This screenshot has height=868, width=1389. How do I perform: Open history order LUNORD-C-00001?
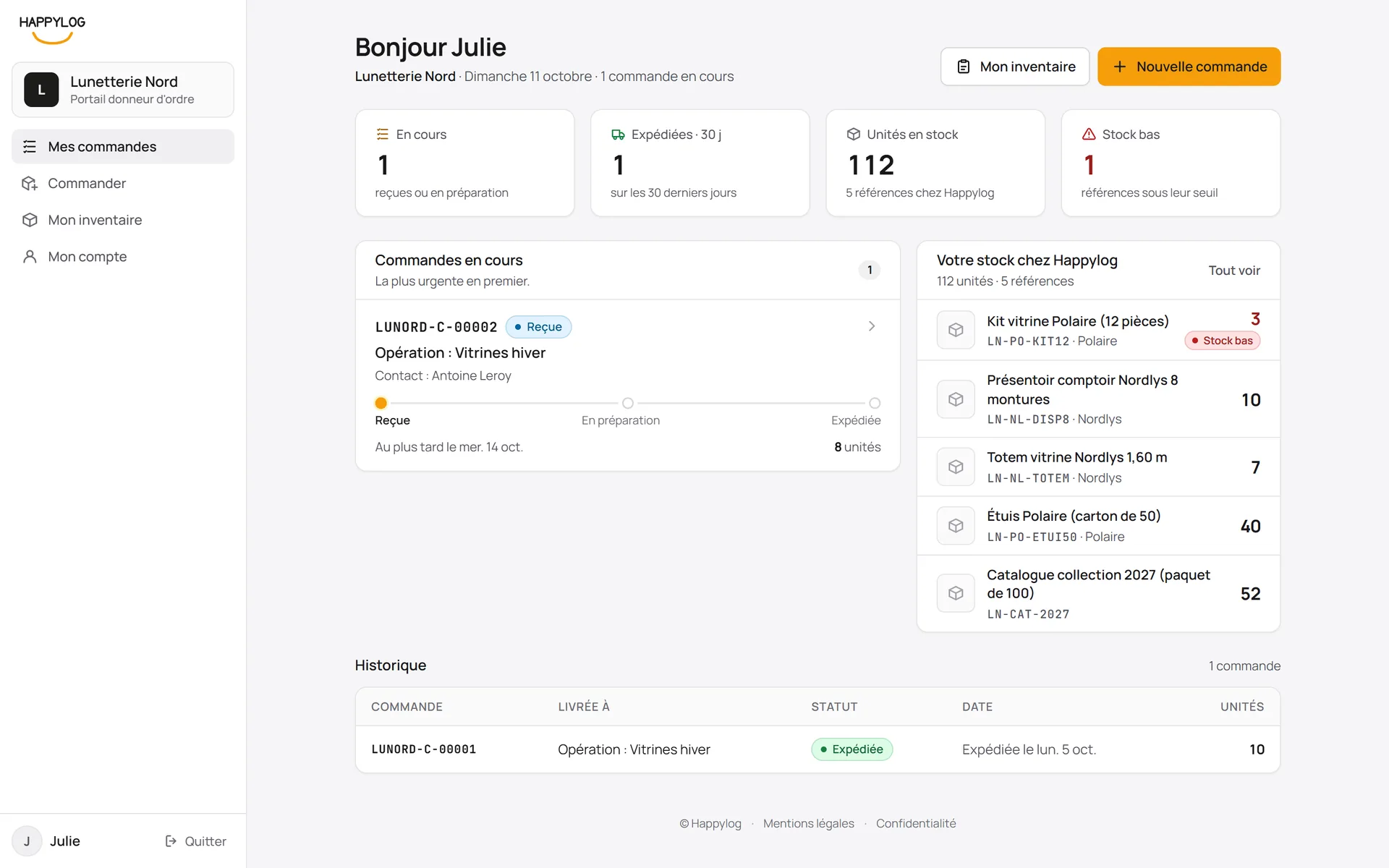point(424,749)
